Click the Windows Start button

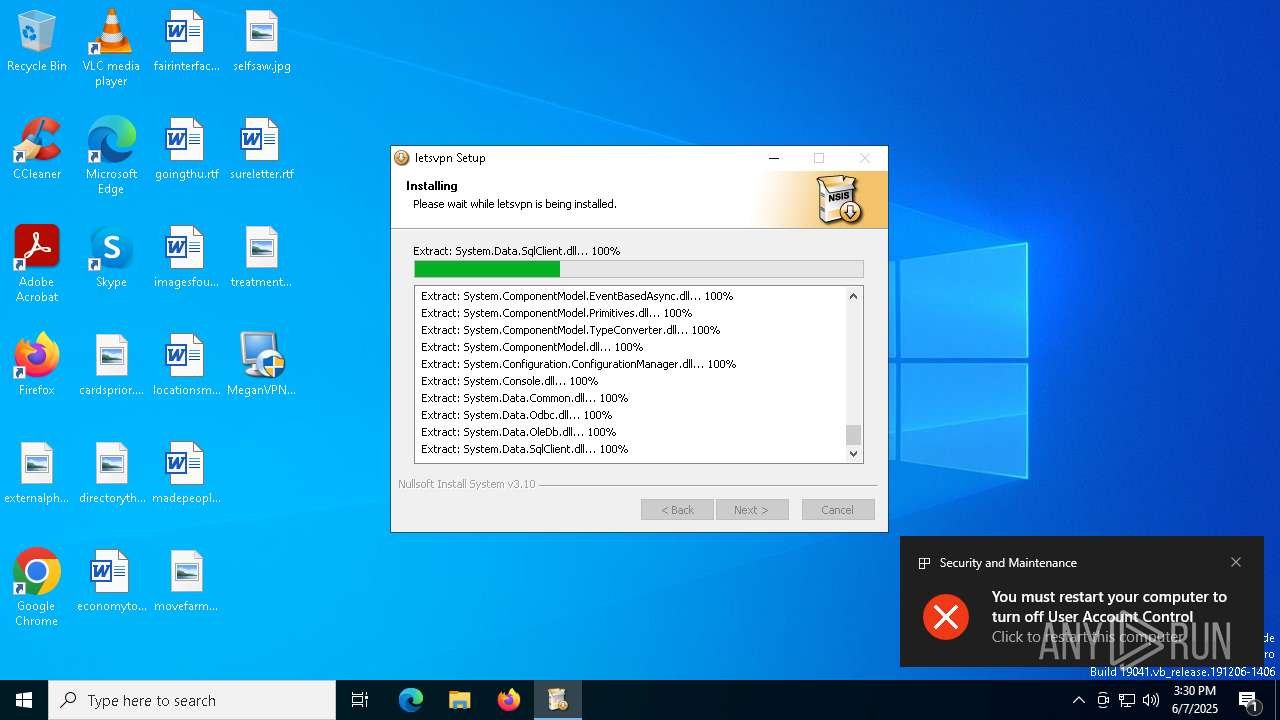pos(24,700)
